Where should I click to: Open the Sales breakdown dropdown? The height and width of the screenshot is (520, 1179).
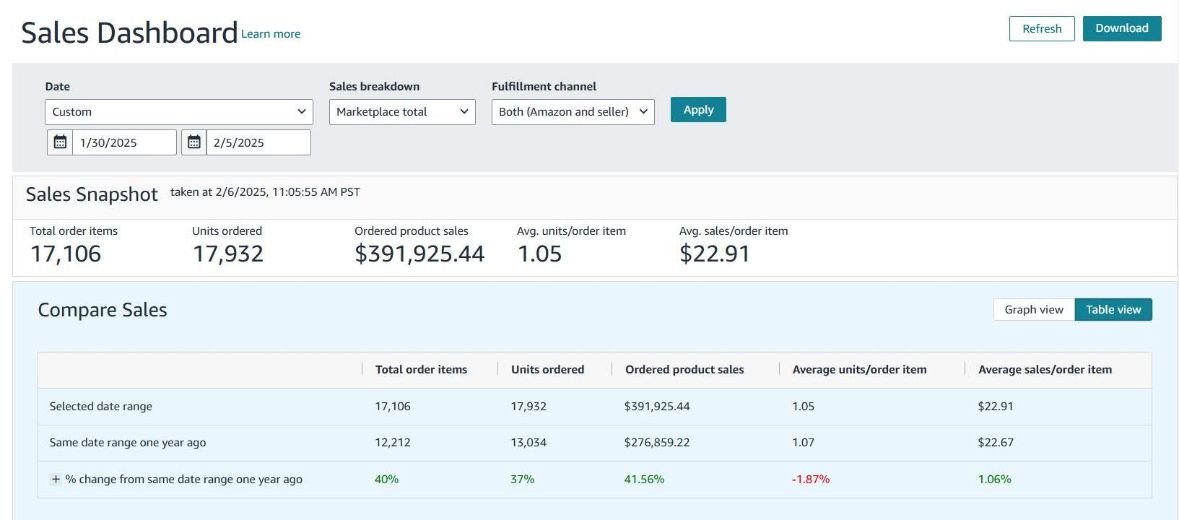coord(401,112)
